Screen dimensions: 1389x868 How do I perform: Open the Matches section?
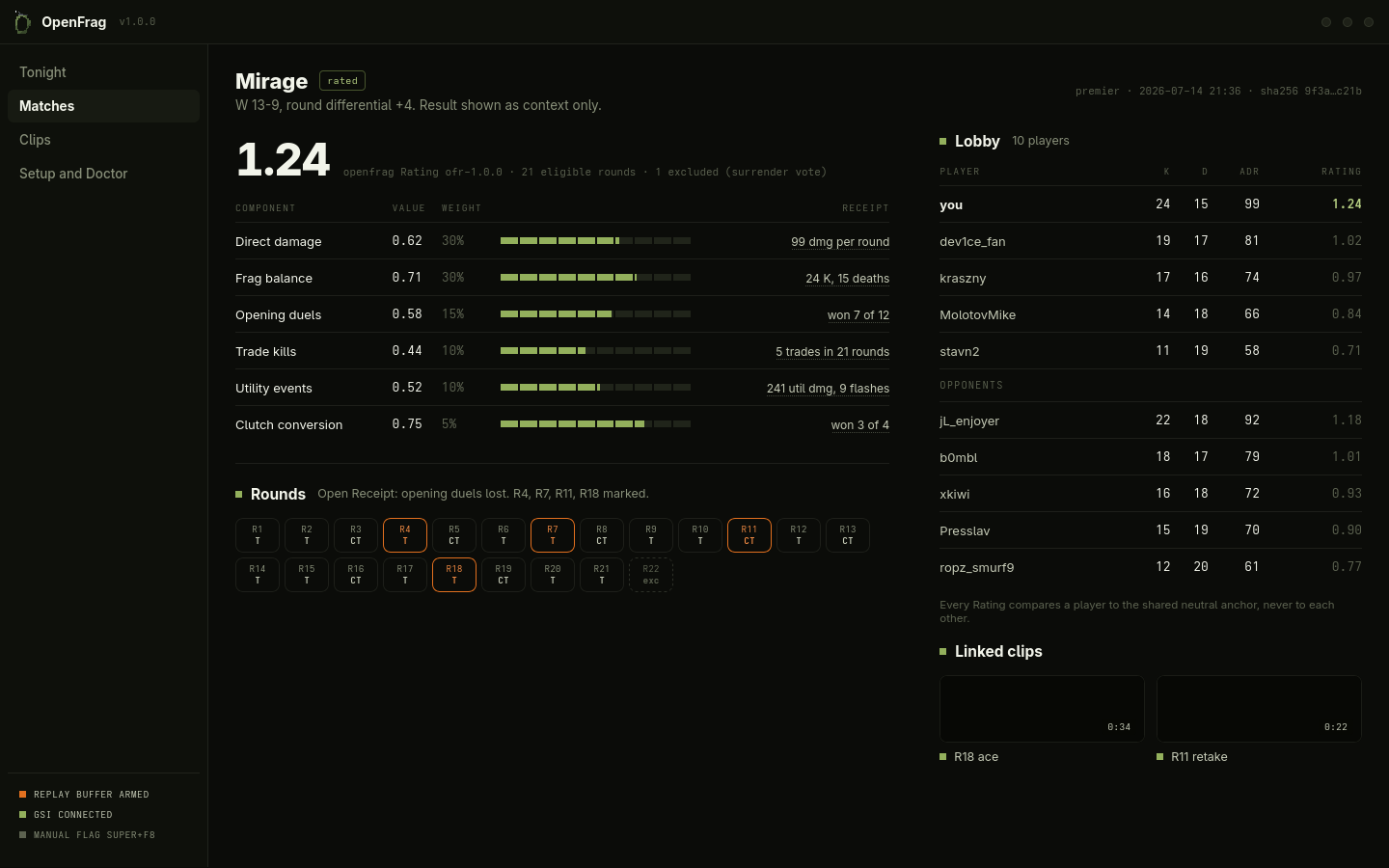pos(103,106)
